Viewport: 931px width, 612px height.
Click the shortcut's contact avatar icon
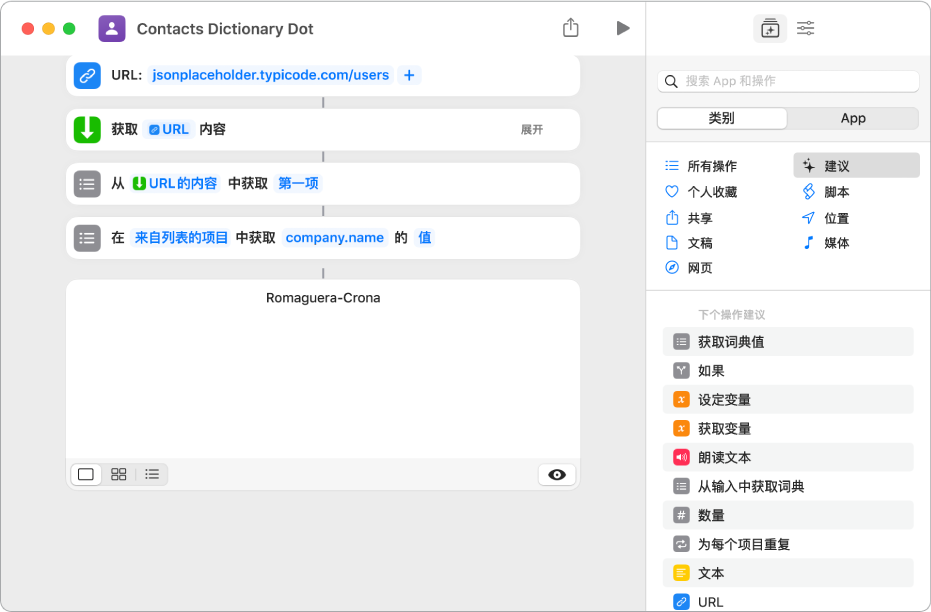(111, 28)
